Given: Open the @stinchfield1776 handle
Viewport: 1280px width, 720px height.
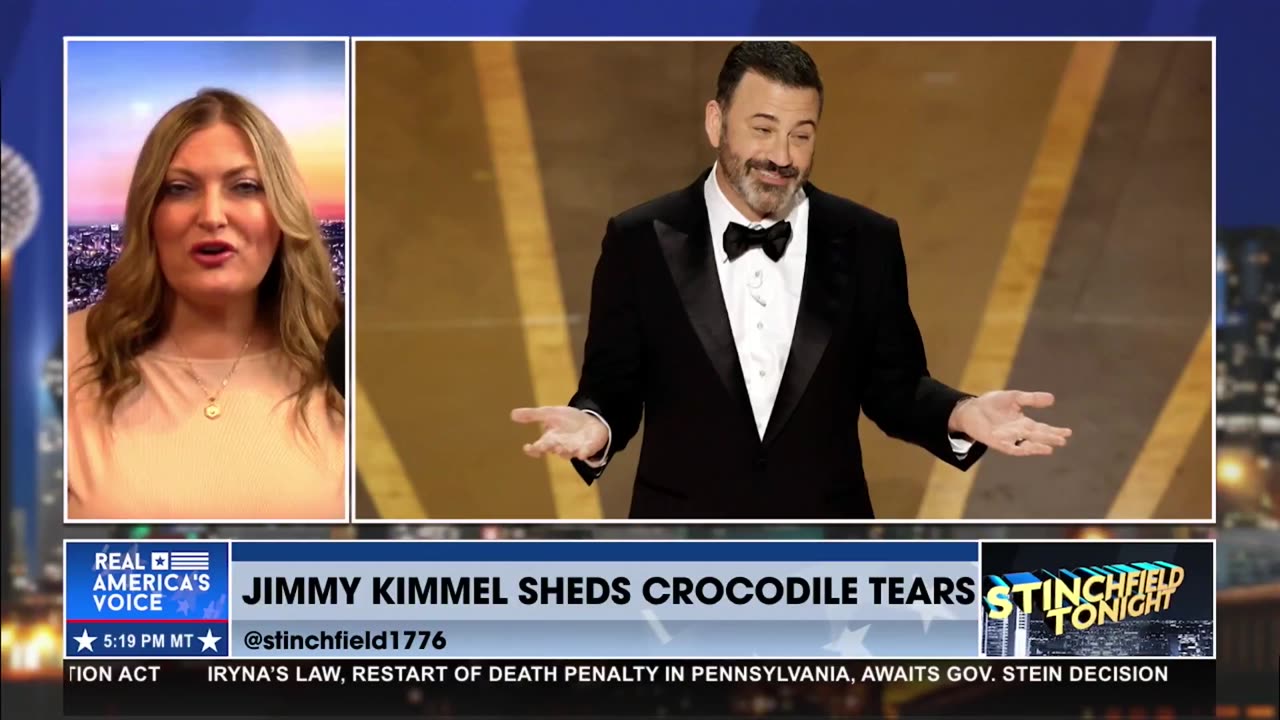Looking at the screenshot, I should coord(344,640).
